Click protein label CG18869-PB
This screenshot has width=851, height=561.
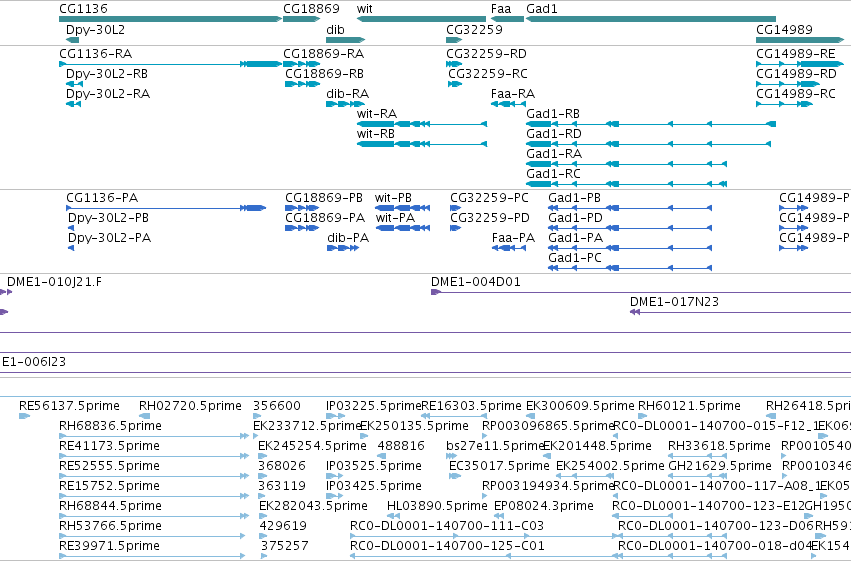click(x=324, y=198)
